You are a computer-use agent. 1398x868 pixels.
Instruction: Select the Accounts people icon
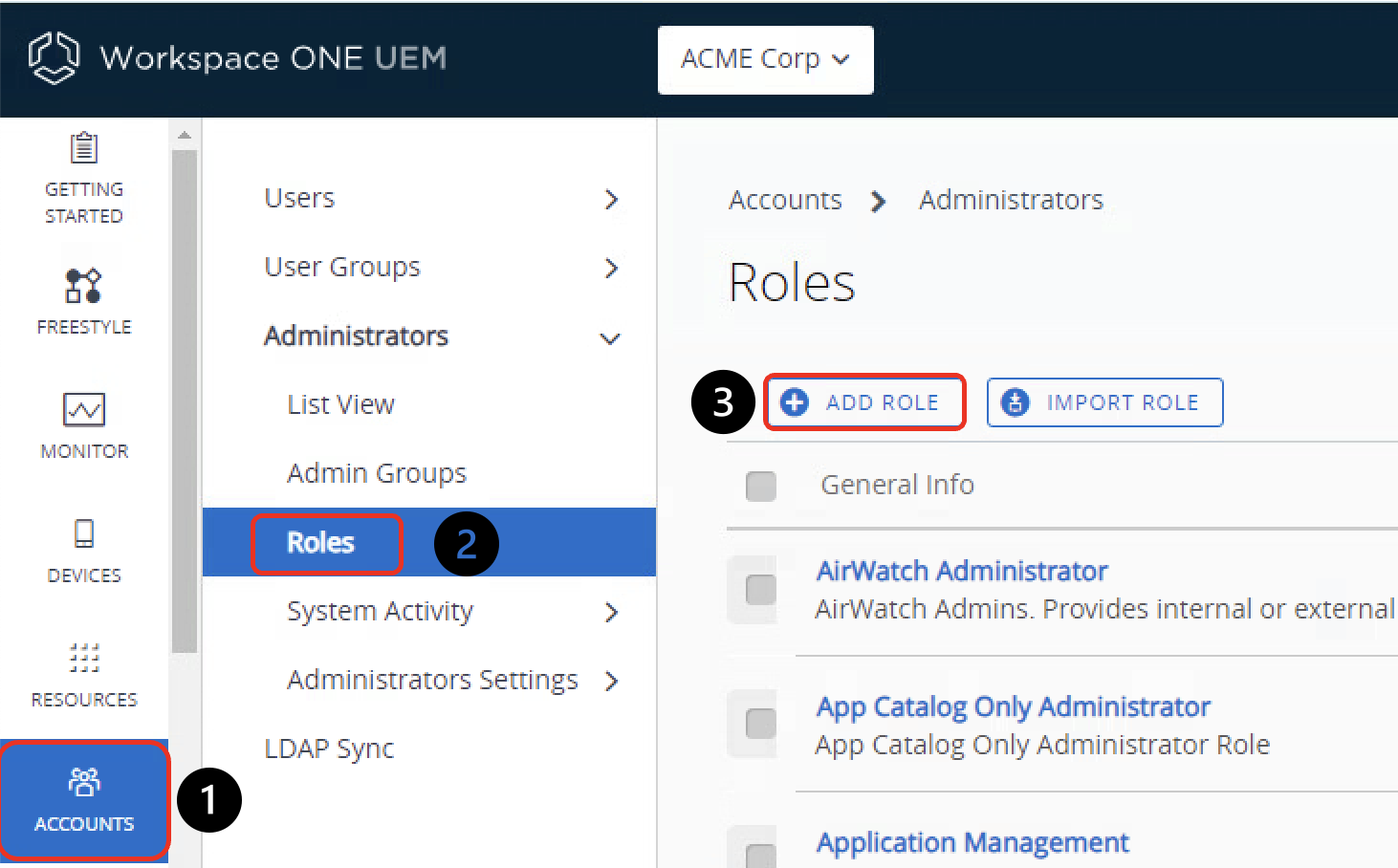[x=84, y=782]
